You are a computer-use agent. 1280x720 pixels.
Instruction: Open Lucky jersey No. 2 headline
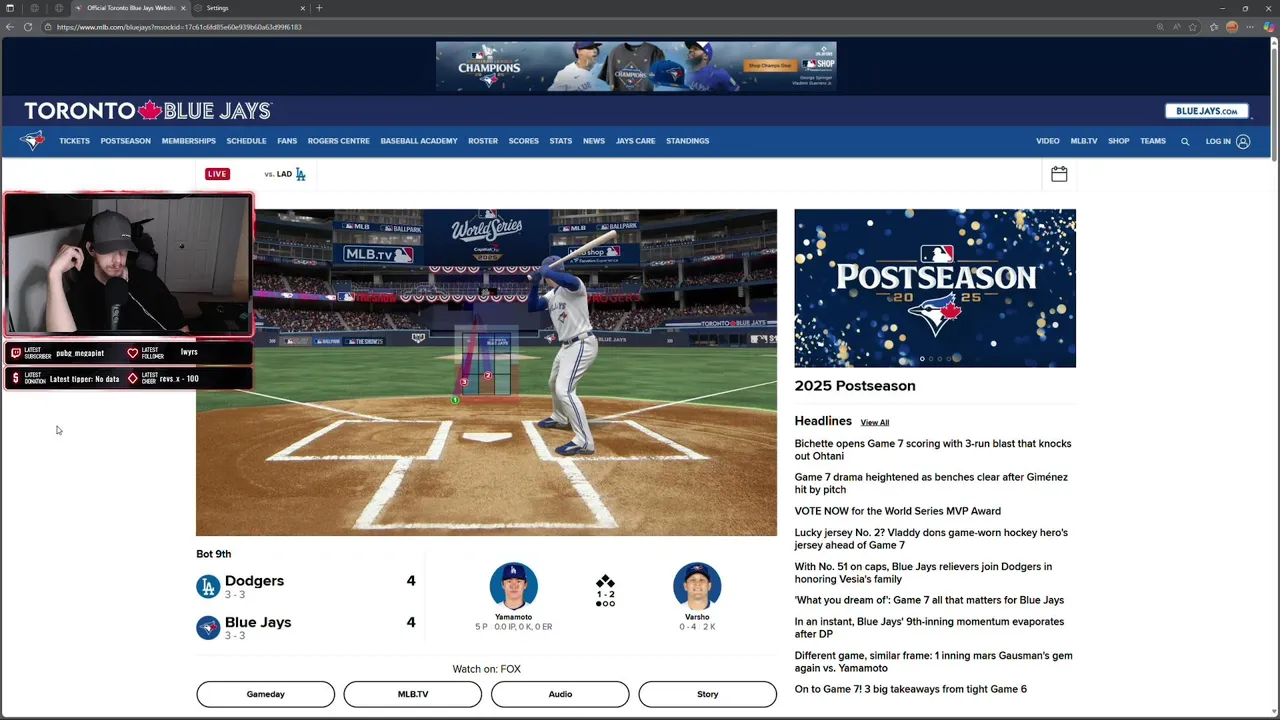pyautogui.click(x=931, y=539)
